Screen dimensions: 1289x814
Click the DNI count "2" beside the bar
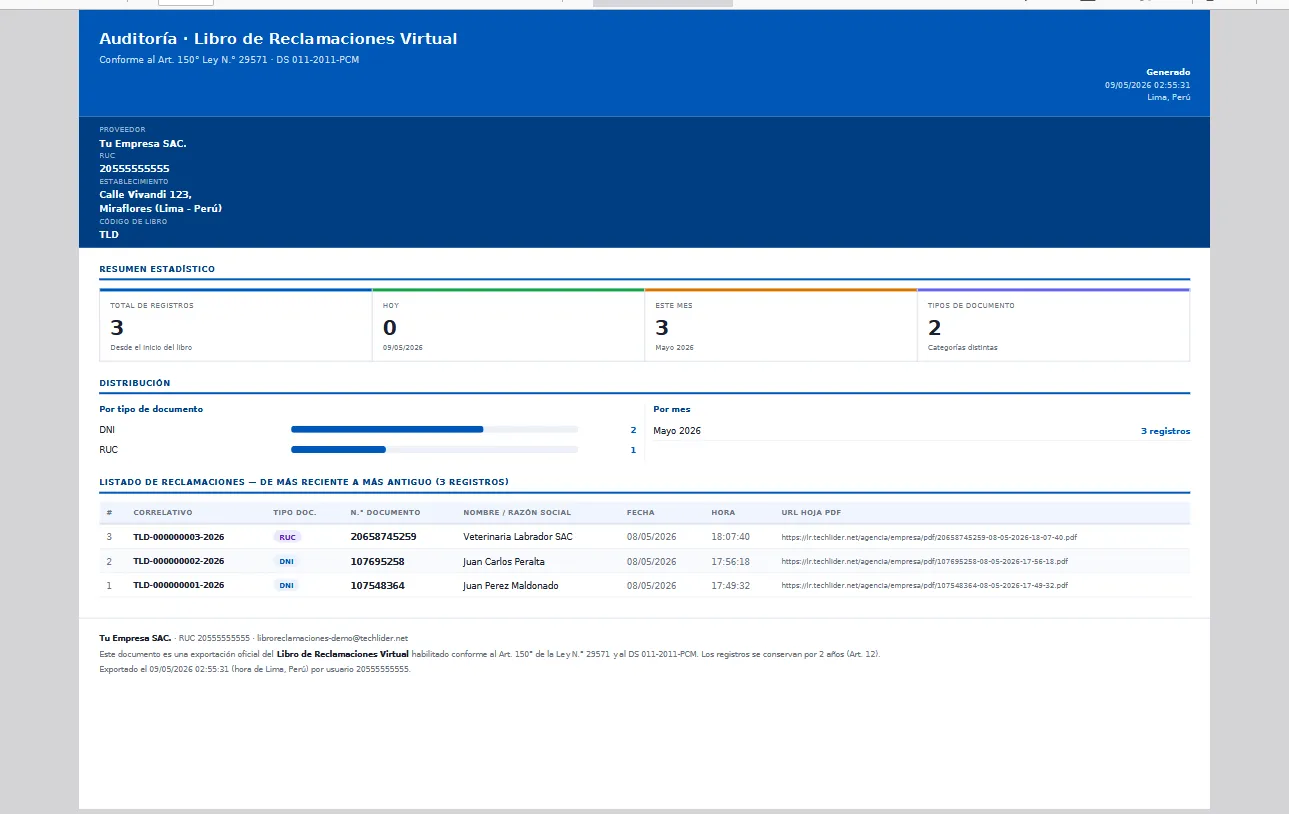(633, 429)
